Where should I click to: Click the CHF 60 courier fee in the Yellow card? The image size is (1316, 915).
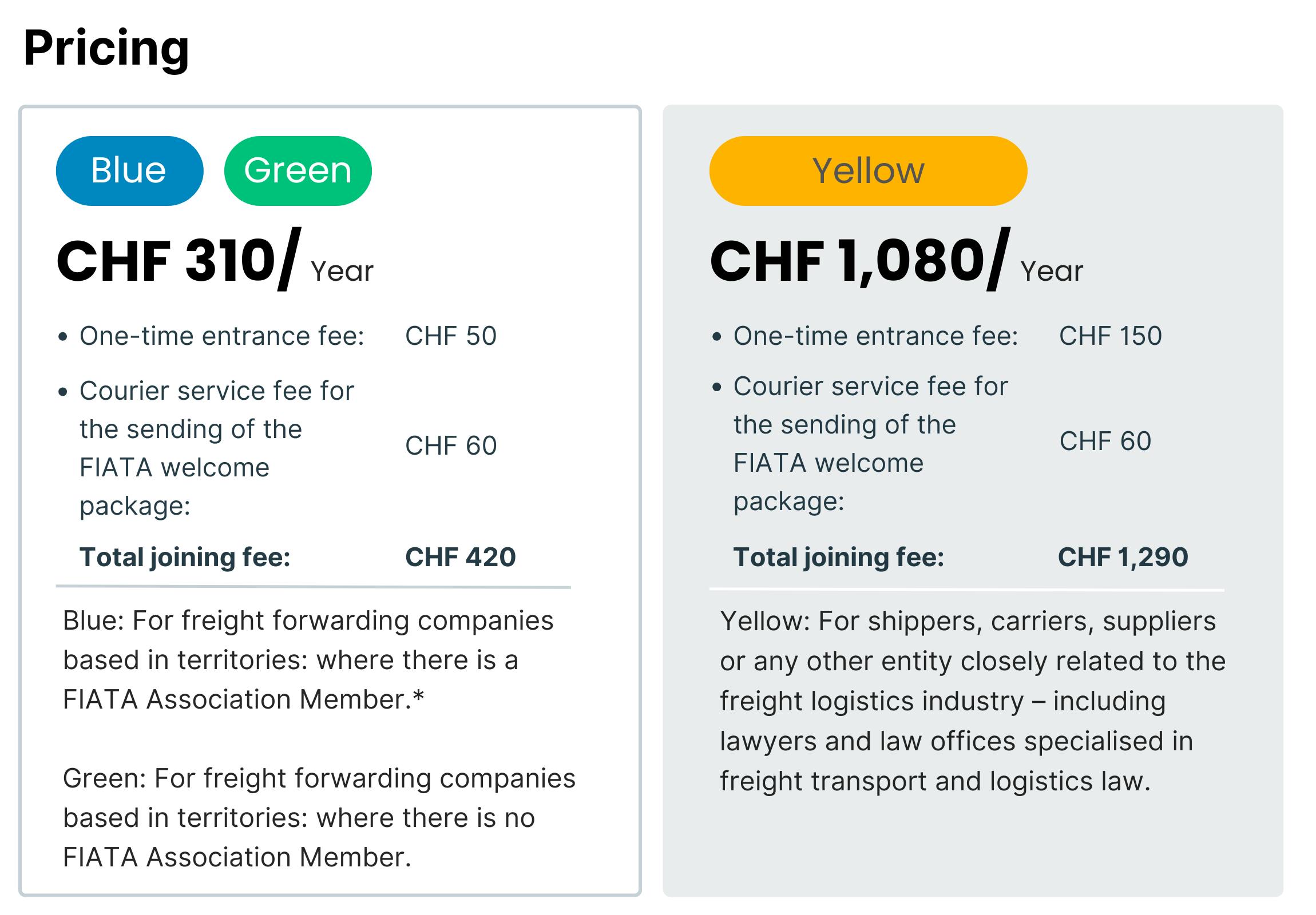coord(1104,441)
